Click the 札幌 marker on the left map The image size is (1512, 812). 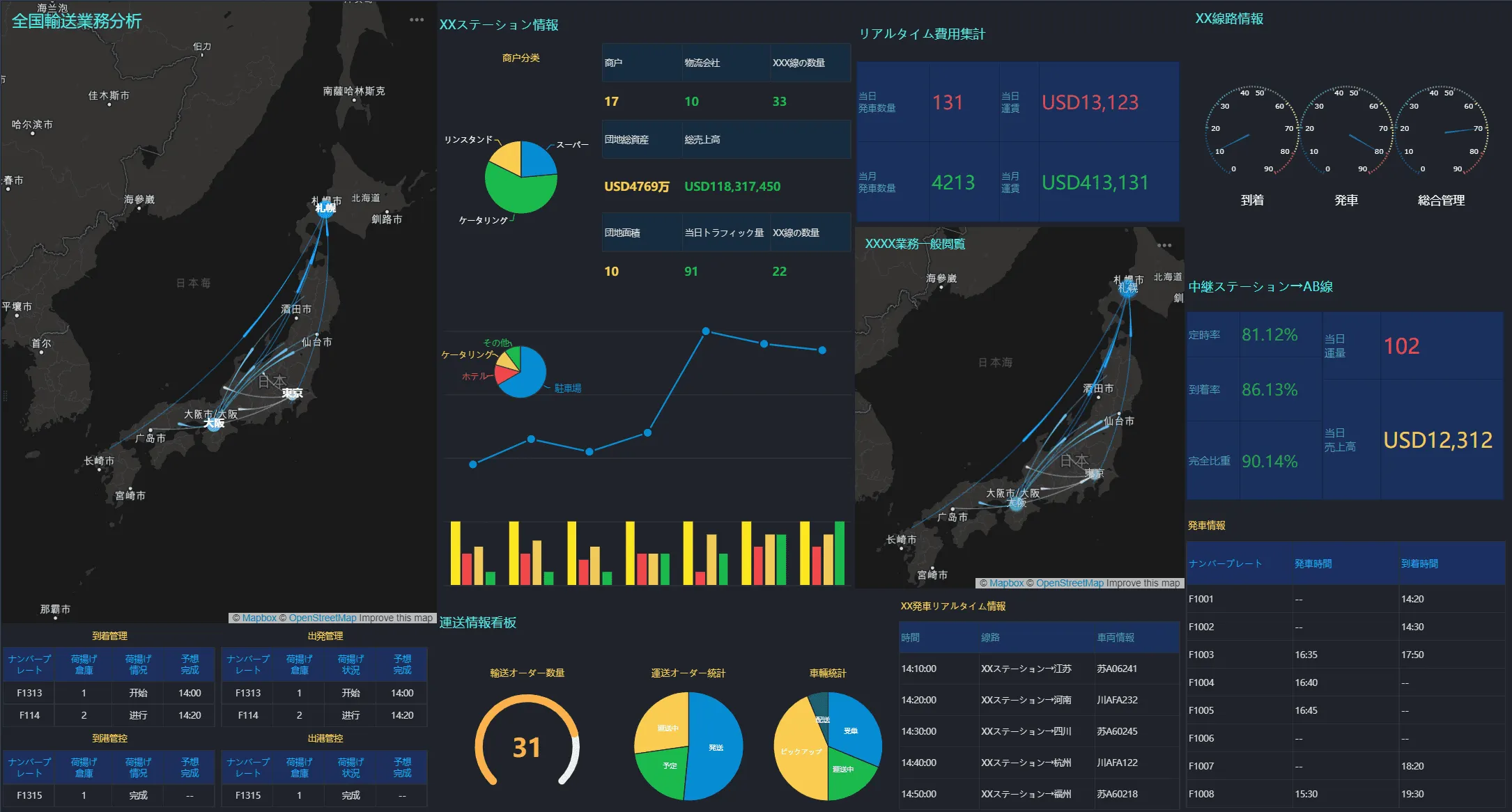coord(325,209)
